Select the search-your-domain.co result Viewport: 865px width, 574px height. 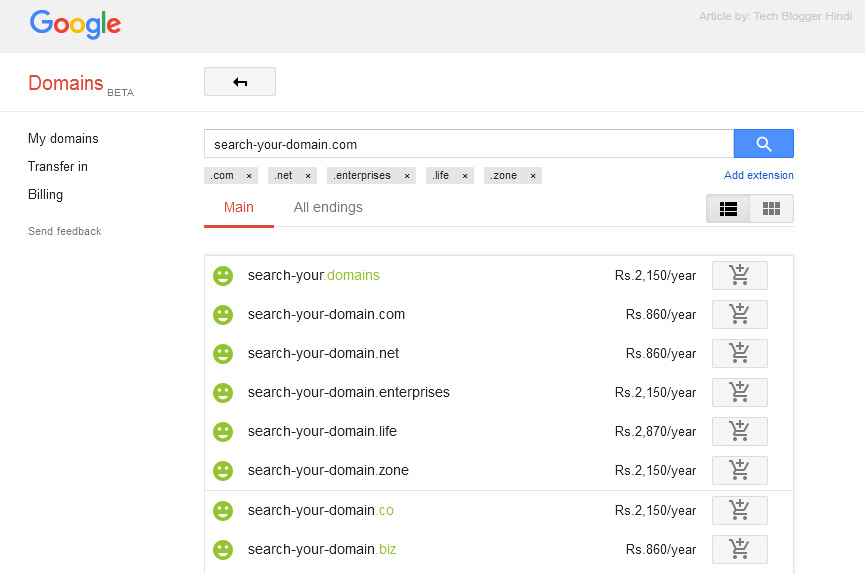(x=321, y=511)
